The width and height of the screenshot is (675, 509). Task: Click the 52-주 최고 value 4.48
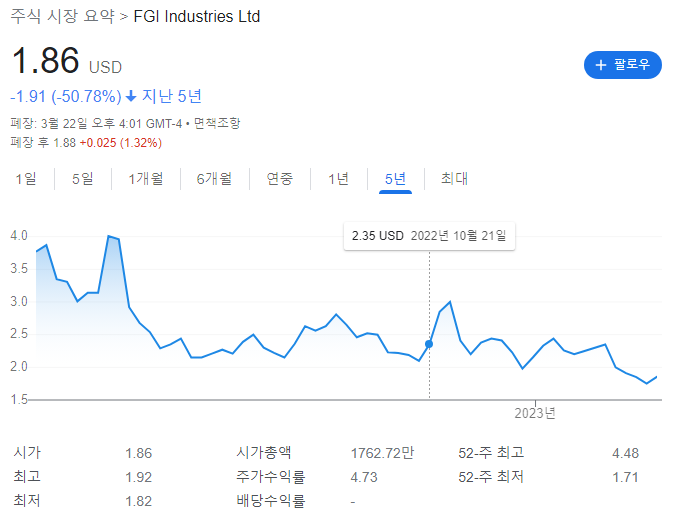tap(625, 453)
